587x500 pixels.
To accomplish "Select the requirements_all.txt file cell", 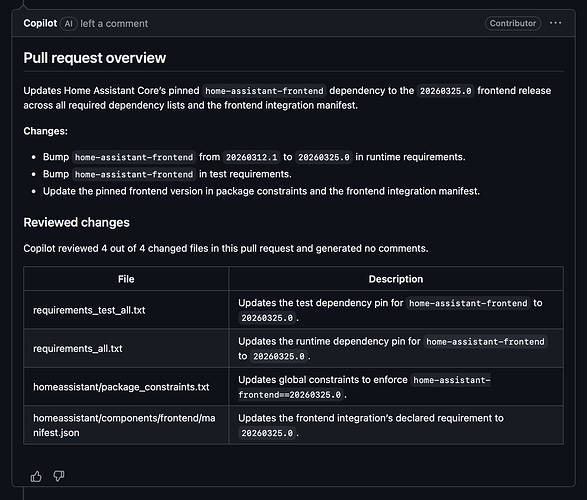I will (x=126, y=348).
